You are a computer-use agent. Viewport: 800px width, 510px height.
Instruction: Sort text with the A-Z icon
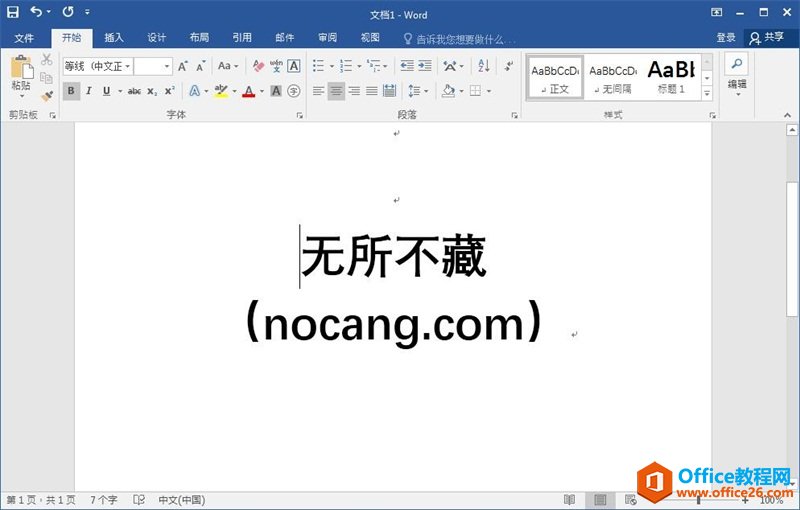point(484,66)
